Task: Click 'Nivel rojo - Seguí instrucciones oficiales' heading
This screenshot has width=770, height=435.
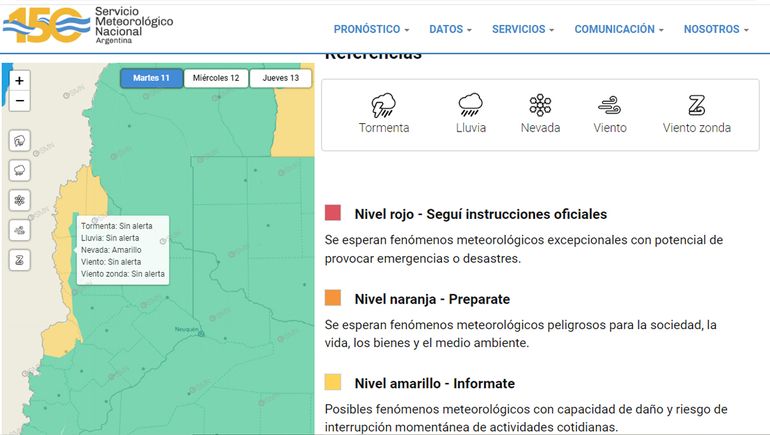Action: tap(481, 214)
